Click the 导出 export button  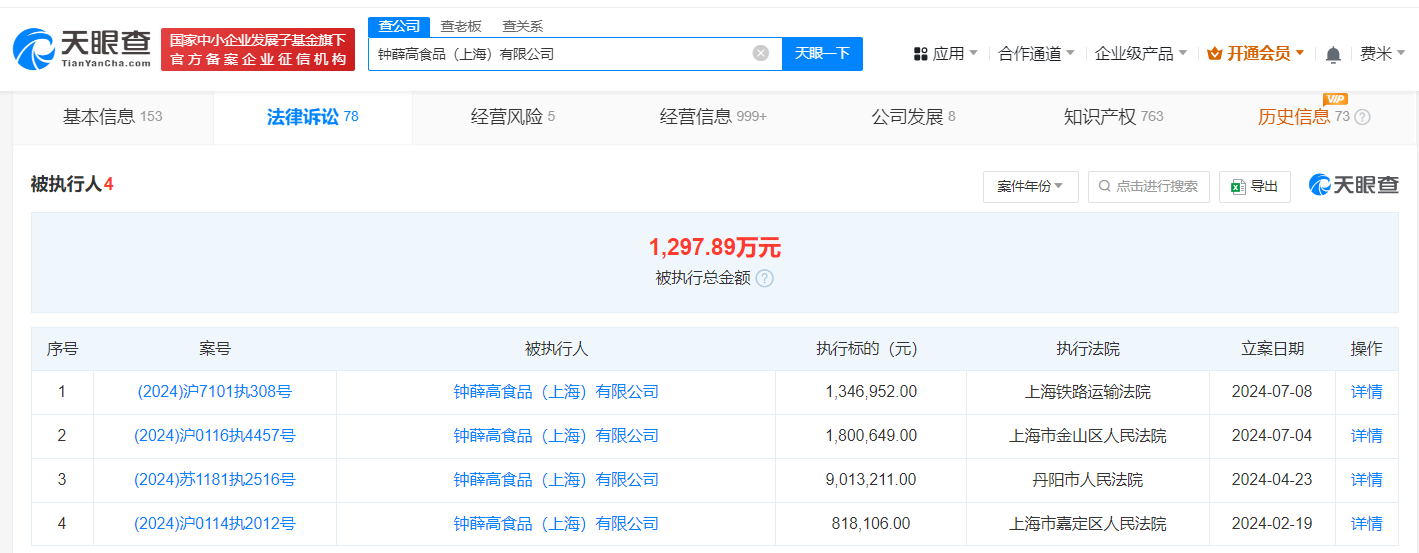[x=1255, y=186]
